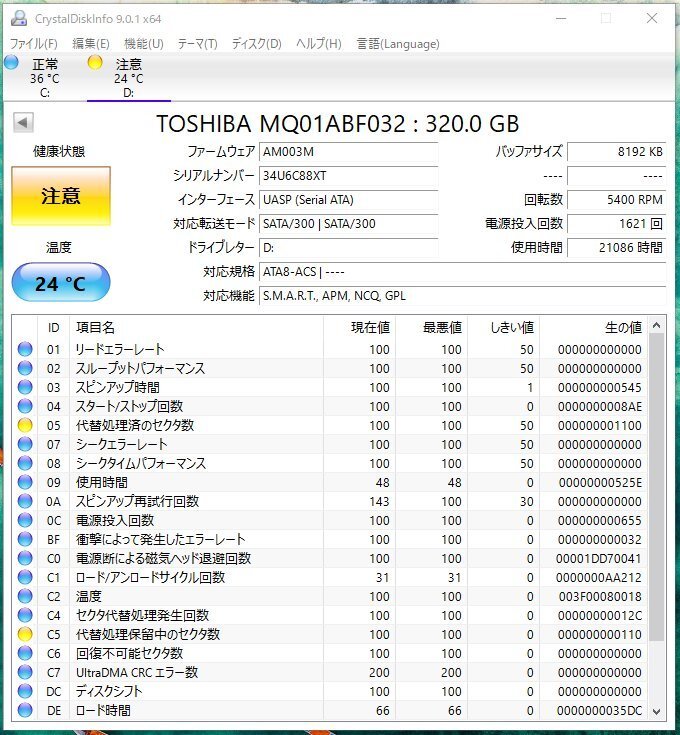Viewport: 680px width, 735px height.
Task: Click the blue status icon for ID C2
Action: point(25,596)
